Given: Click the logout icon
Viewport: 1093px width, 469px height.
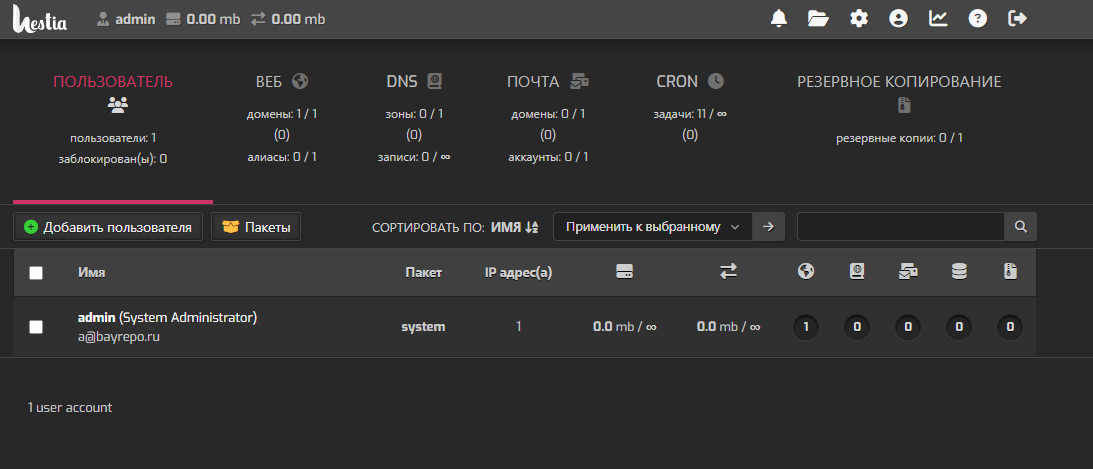Looking at the screenshot, I should pos(1018,18).
